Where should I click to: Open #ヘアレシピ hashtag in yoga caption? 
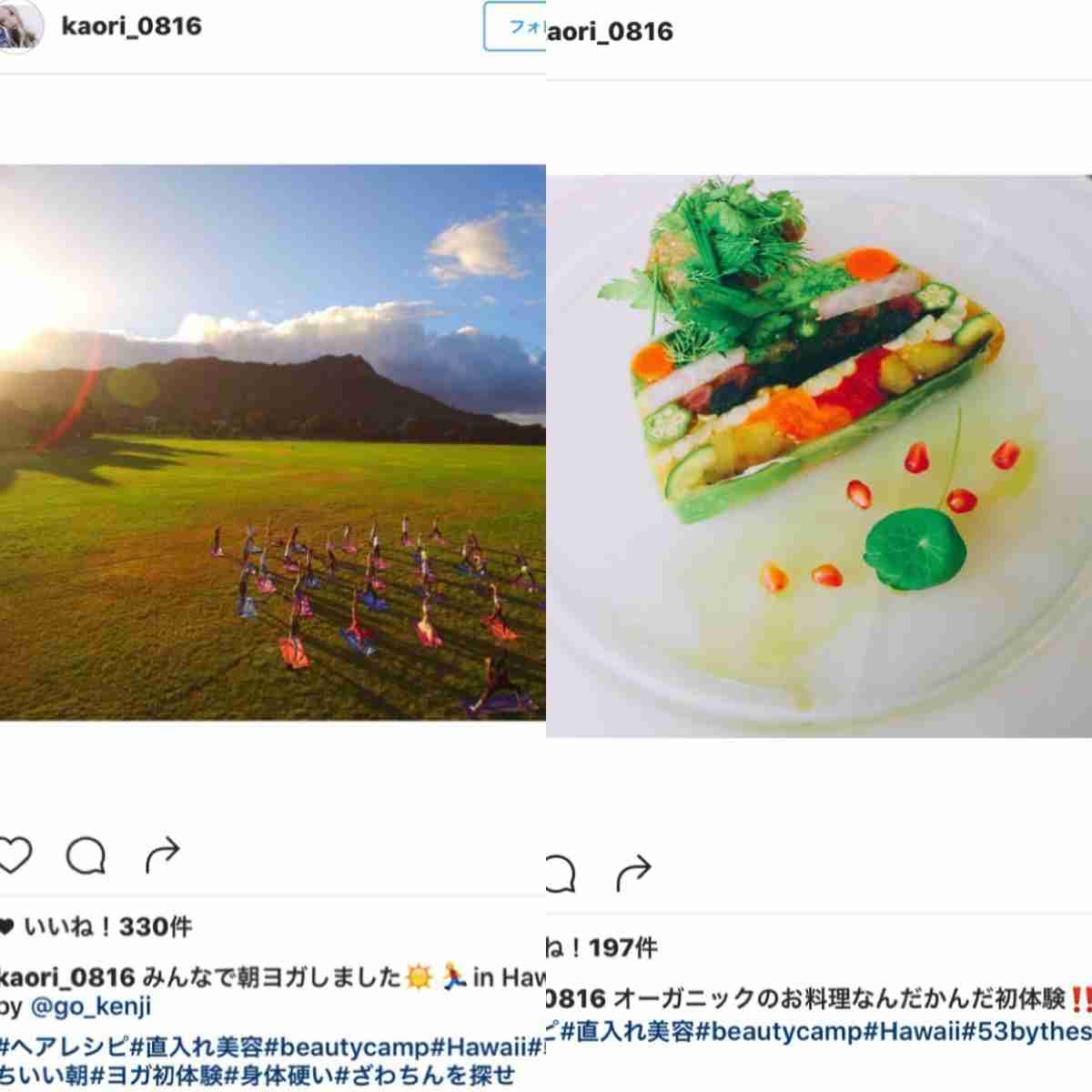(x=66, y=1043)
